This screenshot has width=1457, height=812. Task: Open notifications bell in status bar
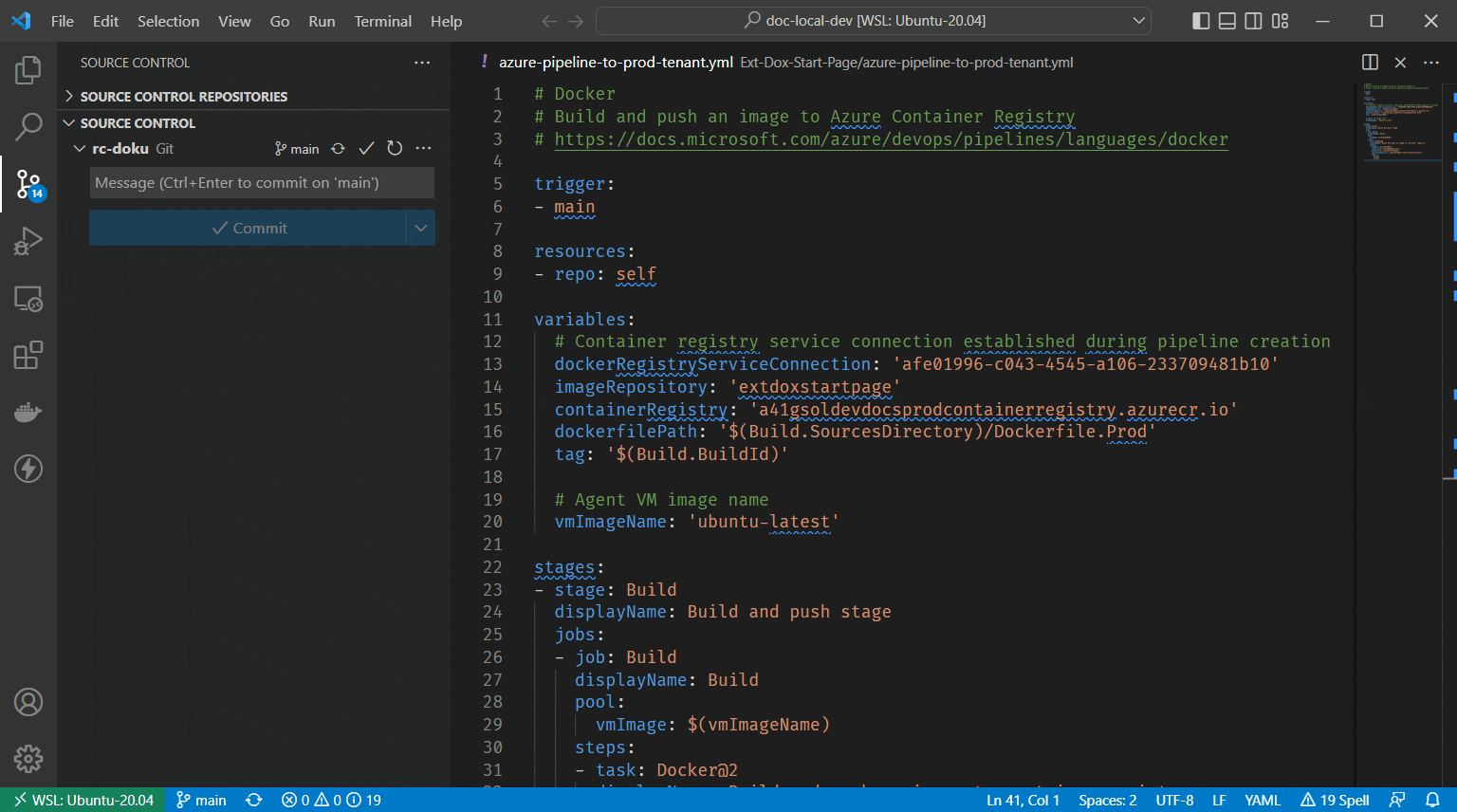click(1432, 801)
